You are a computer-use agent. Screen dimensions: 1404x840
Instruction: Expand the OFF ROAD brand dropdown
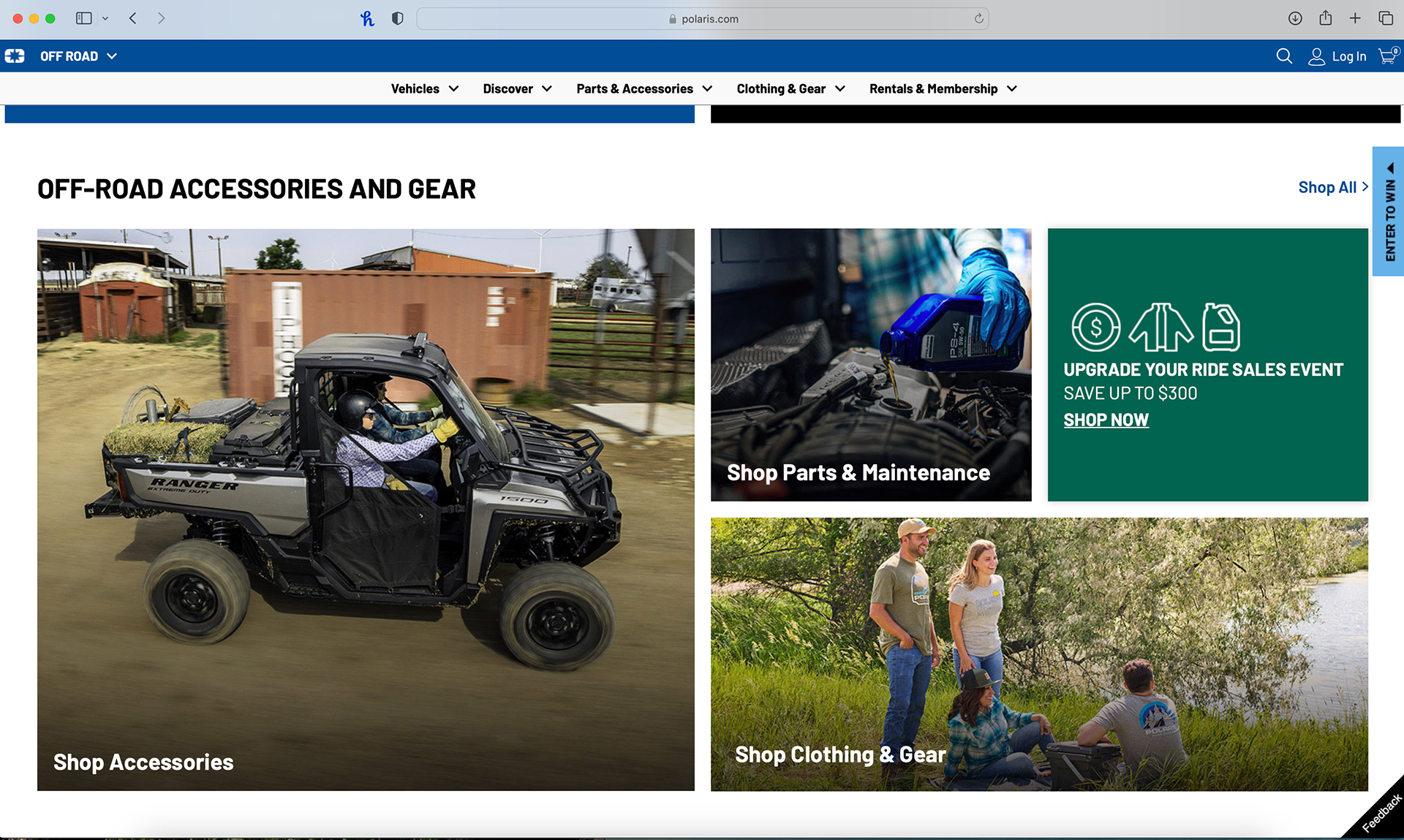click(x=78, y=56)
